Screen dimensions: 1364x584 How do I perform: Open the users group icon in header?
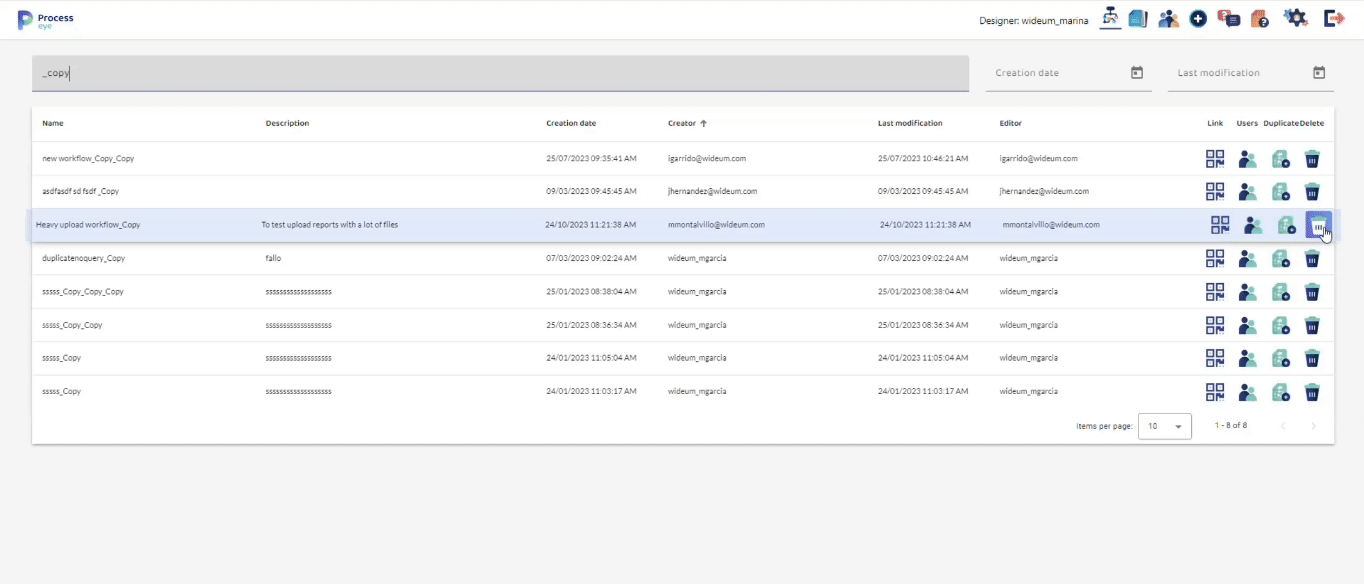(1168, 18)
